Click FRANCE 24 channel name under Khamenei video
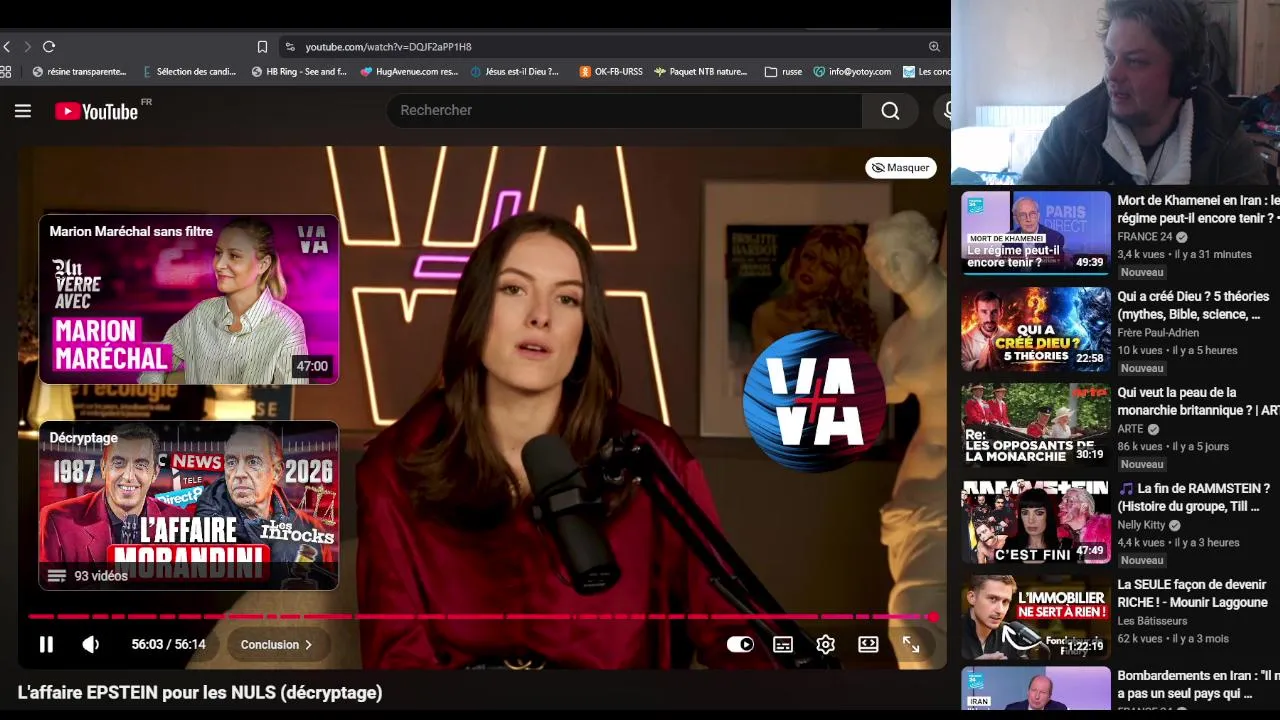 (1145, 237)
